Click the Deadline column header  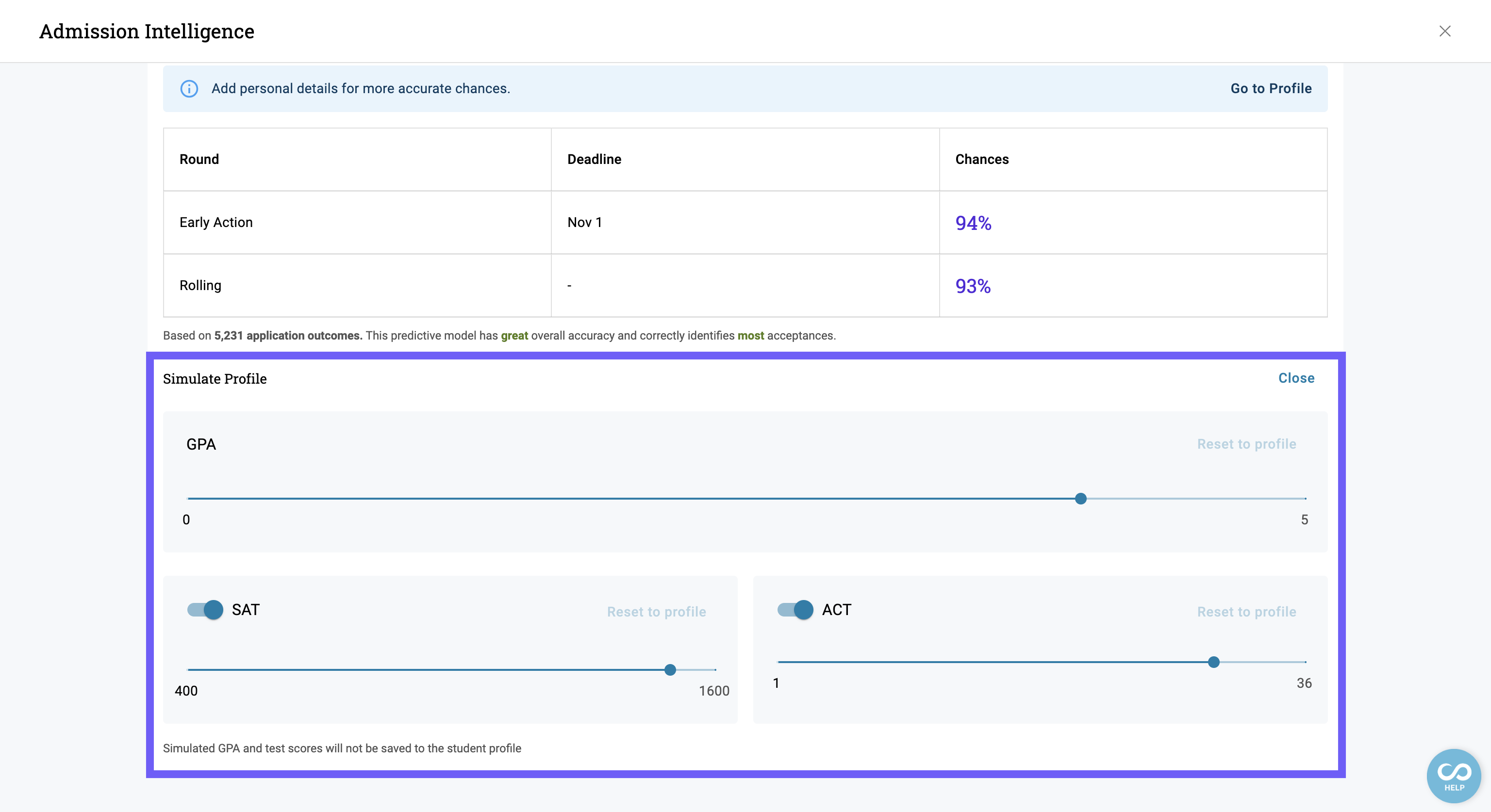click(x=594, y=159)
